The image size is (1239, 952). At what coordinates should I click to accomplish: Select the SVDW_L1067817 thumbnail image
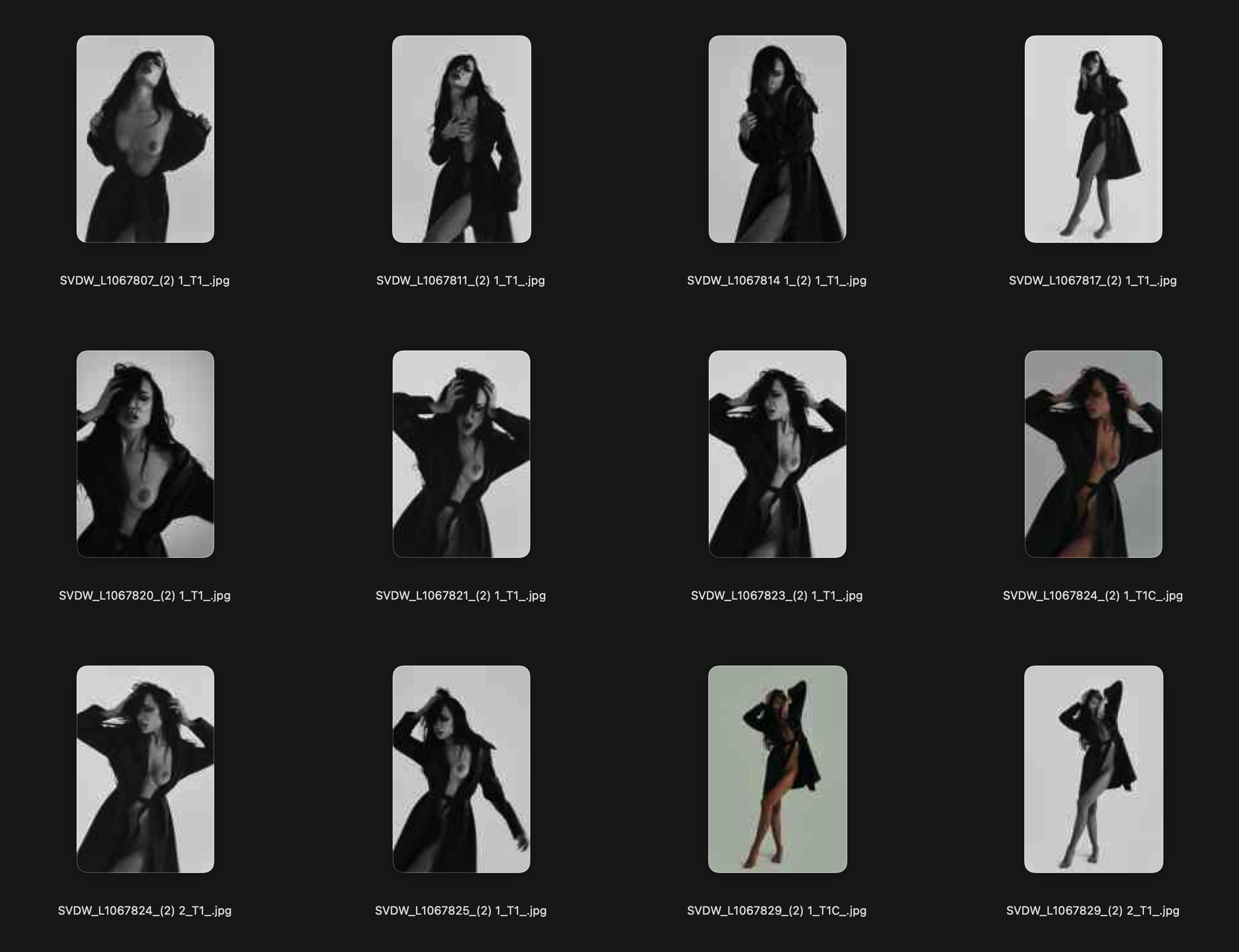(x=1093, y=139)
